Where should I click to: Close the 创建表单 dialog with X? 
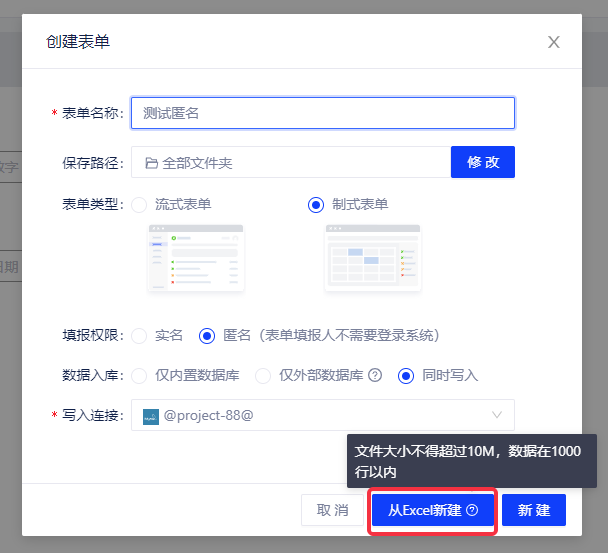tap(553, 42)
